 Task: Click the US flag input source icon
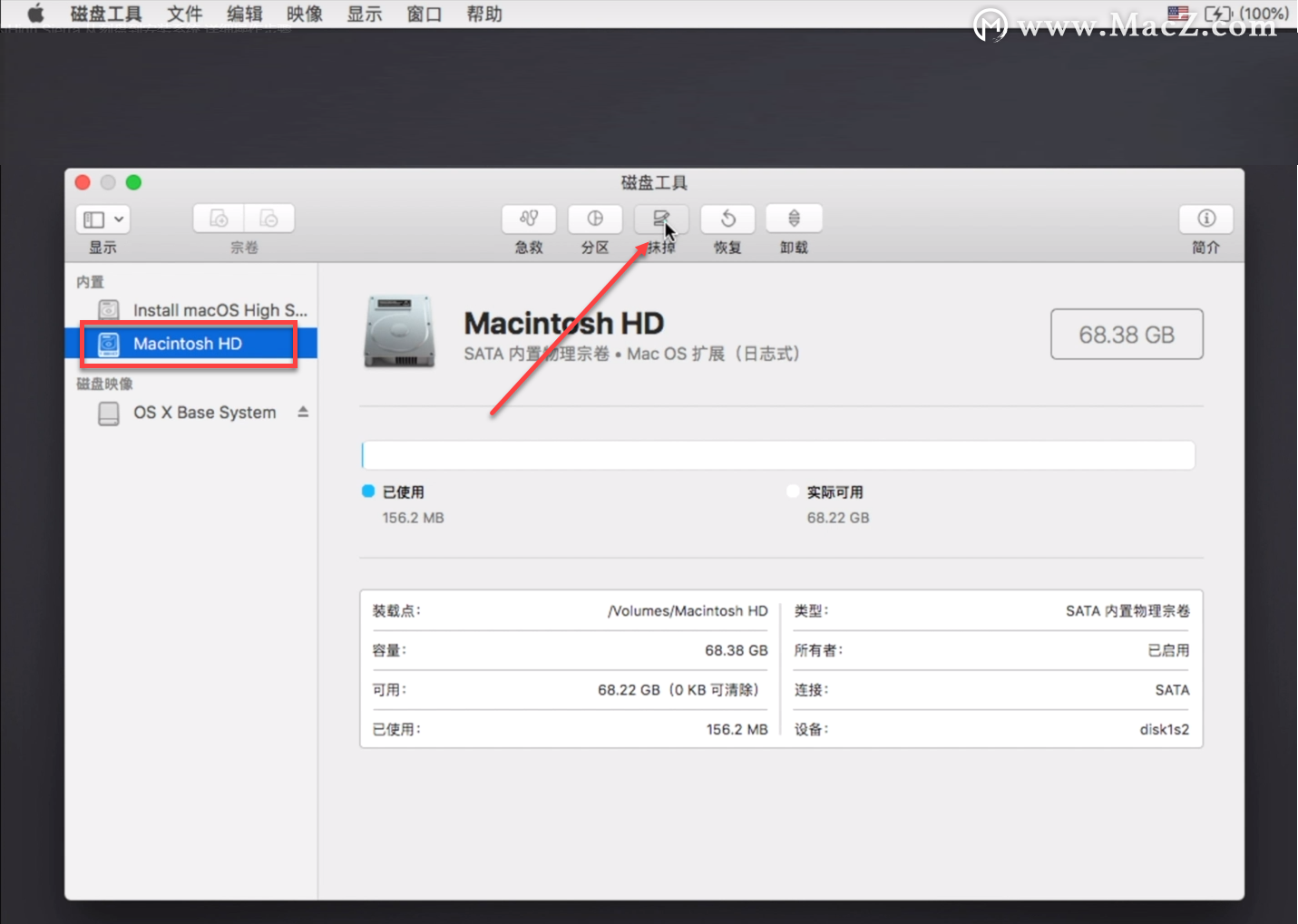pyautogui.click(x=1178, y=14)
